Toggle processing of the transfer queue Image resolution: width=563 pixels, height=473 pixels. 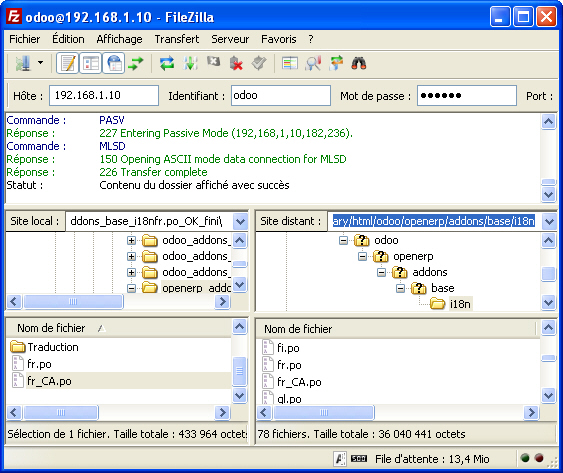tap(190, 64)
